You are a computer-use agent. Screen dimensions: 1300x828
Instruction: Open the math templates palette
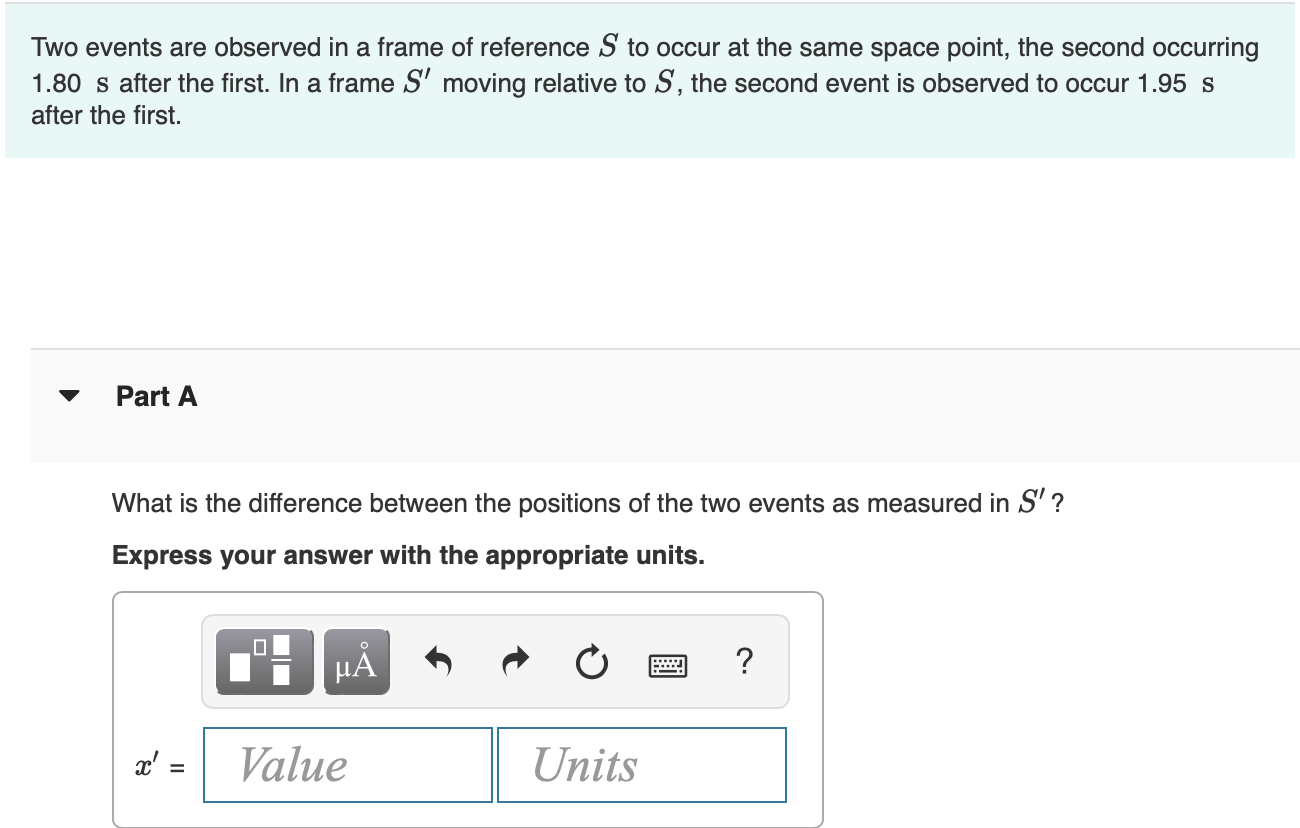(x=262, y=660)
